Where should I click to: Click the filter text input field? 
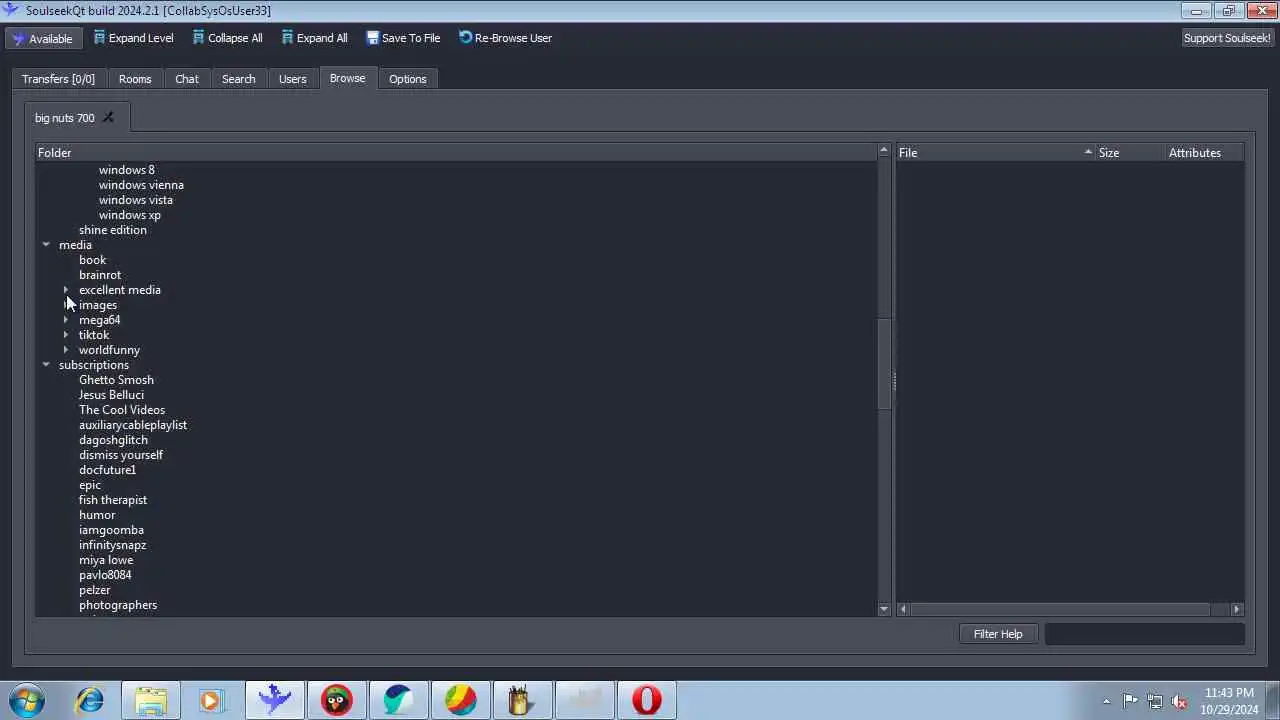point(1144,634)
